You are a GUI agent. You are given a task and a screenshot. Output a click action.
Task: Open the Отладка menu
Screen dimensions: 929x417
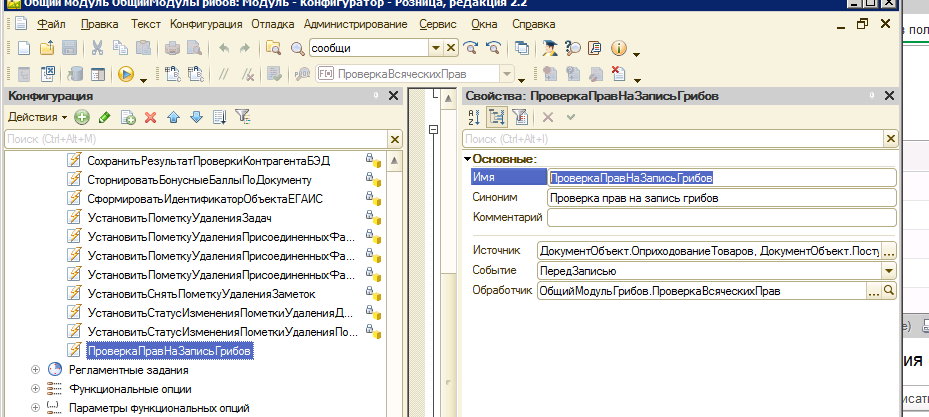[273, 24]
